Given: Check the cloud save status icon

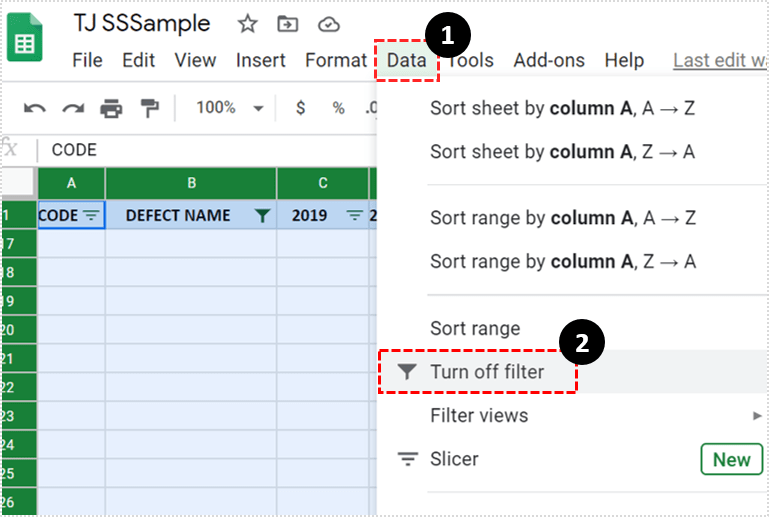Looking at the screenshot, I should pyautogui.click(x=328, y=24).
